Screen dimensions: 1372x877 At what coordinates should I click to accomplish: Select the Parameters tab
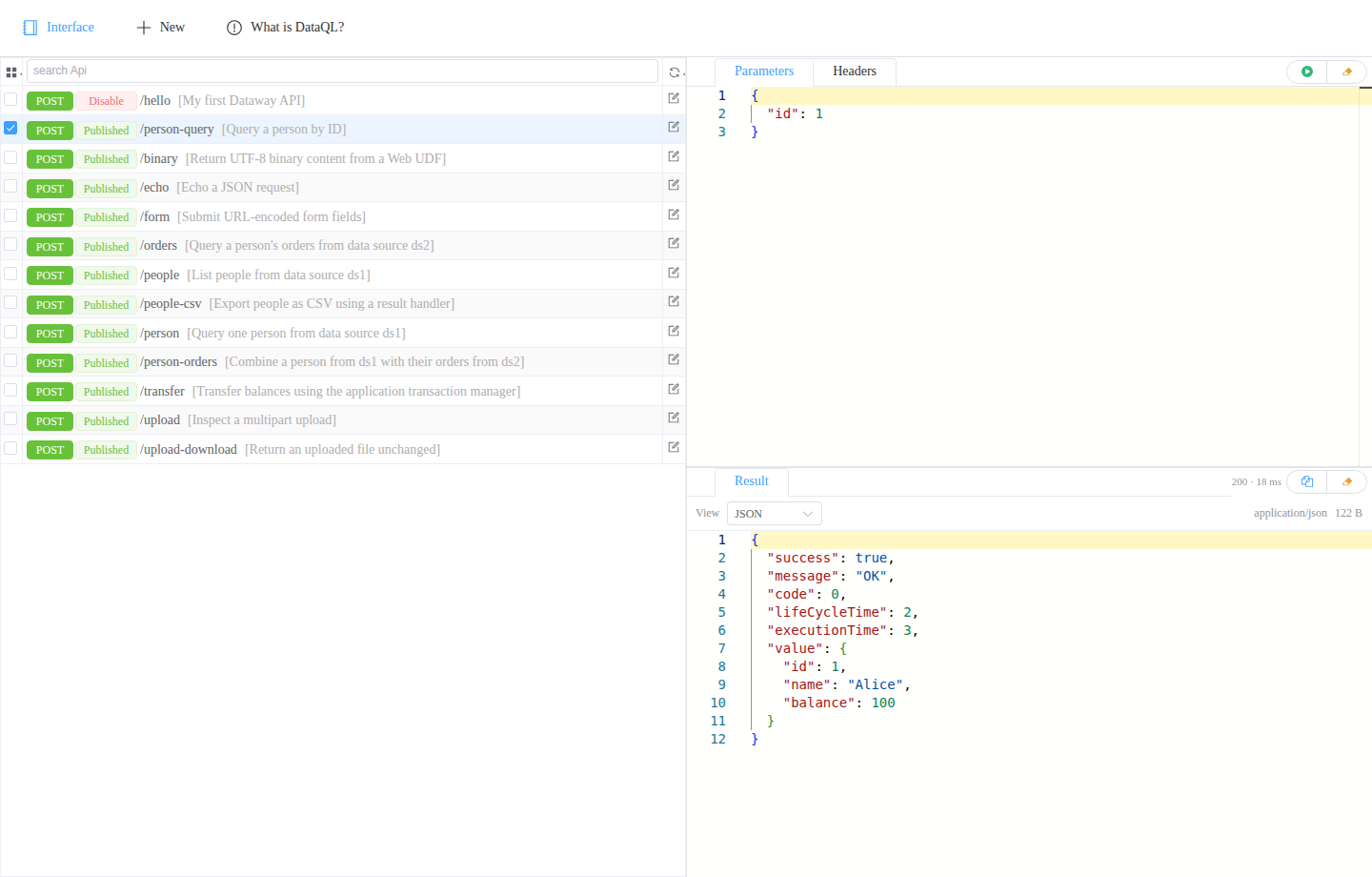(764, 71)
